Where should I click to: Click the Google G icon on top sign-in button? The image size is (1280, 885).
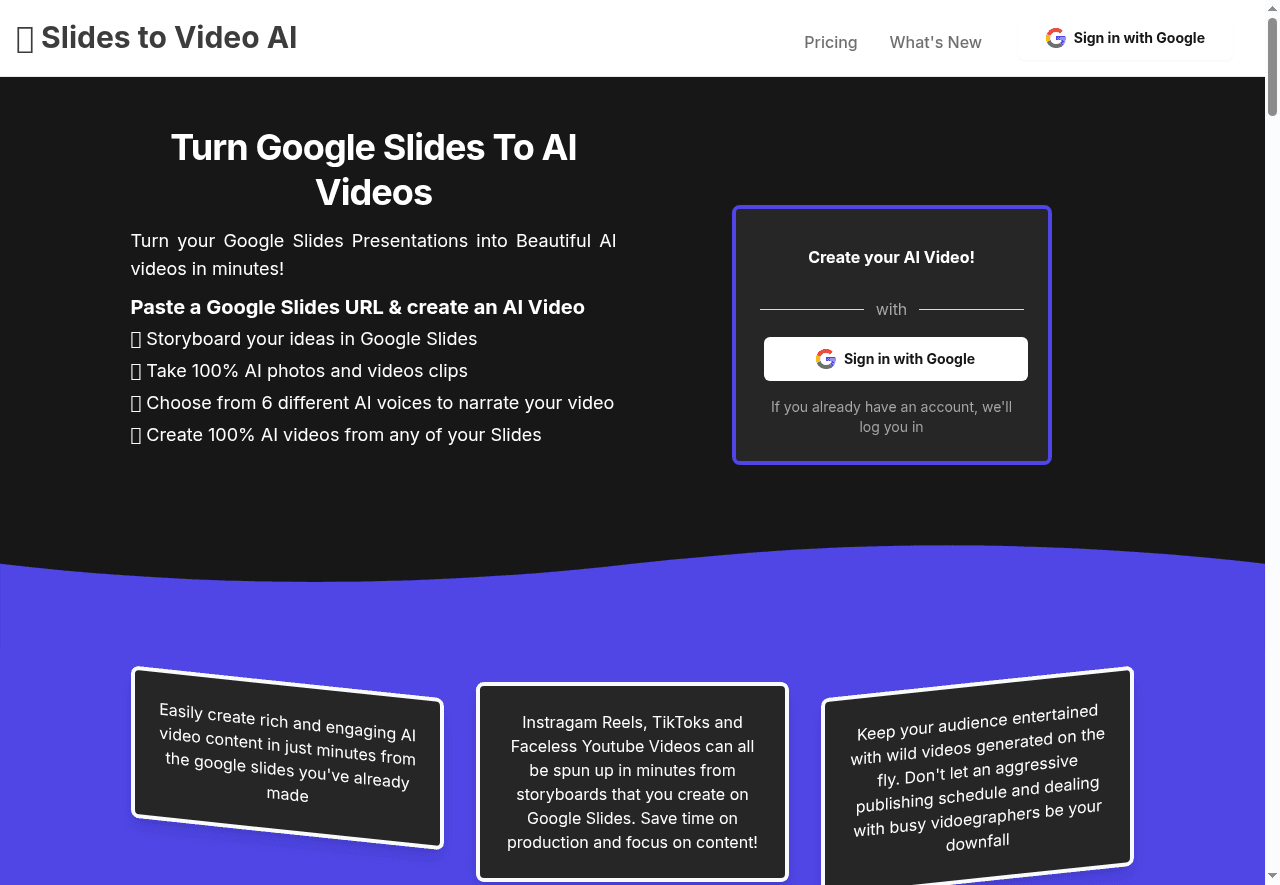(1056, 38)
